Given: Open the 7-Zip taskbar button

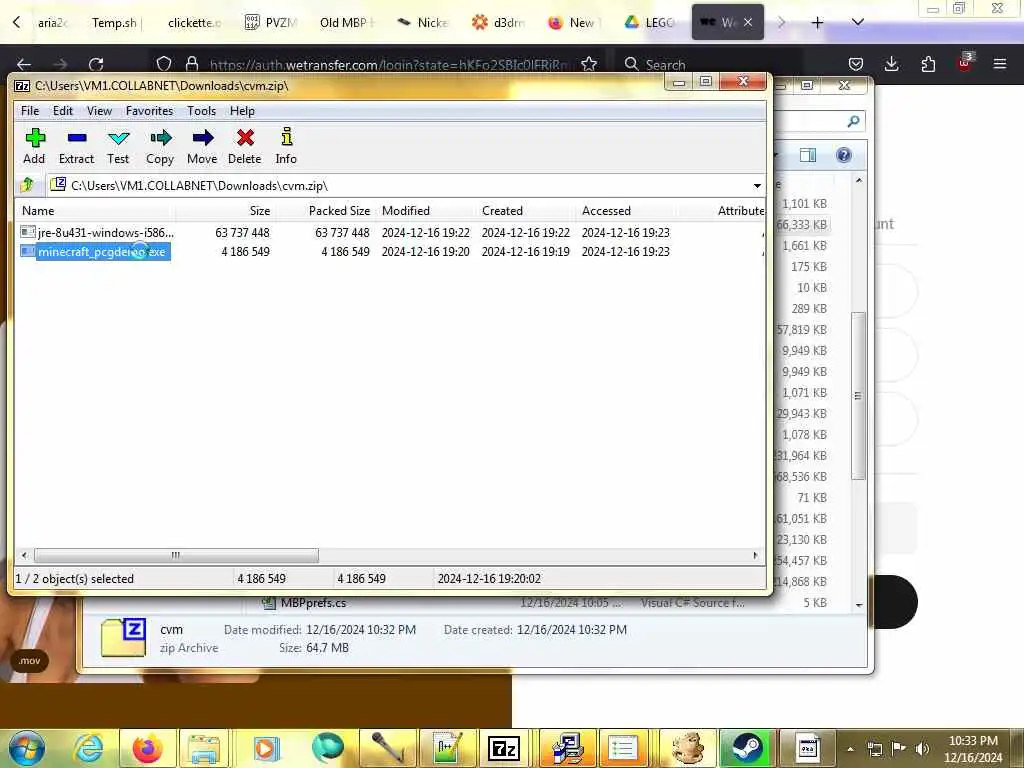Looking at the screenshot, I should (504, 748).
